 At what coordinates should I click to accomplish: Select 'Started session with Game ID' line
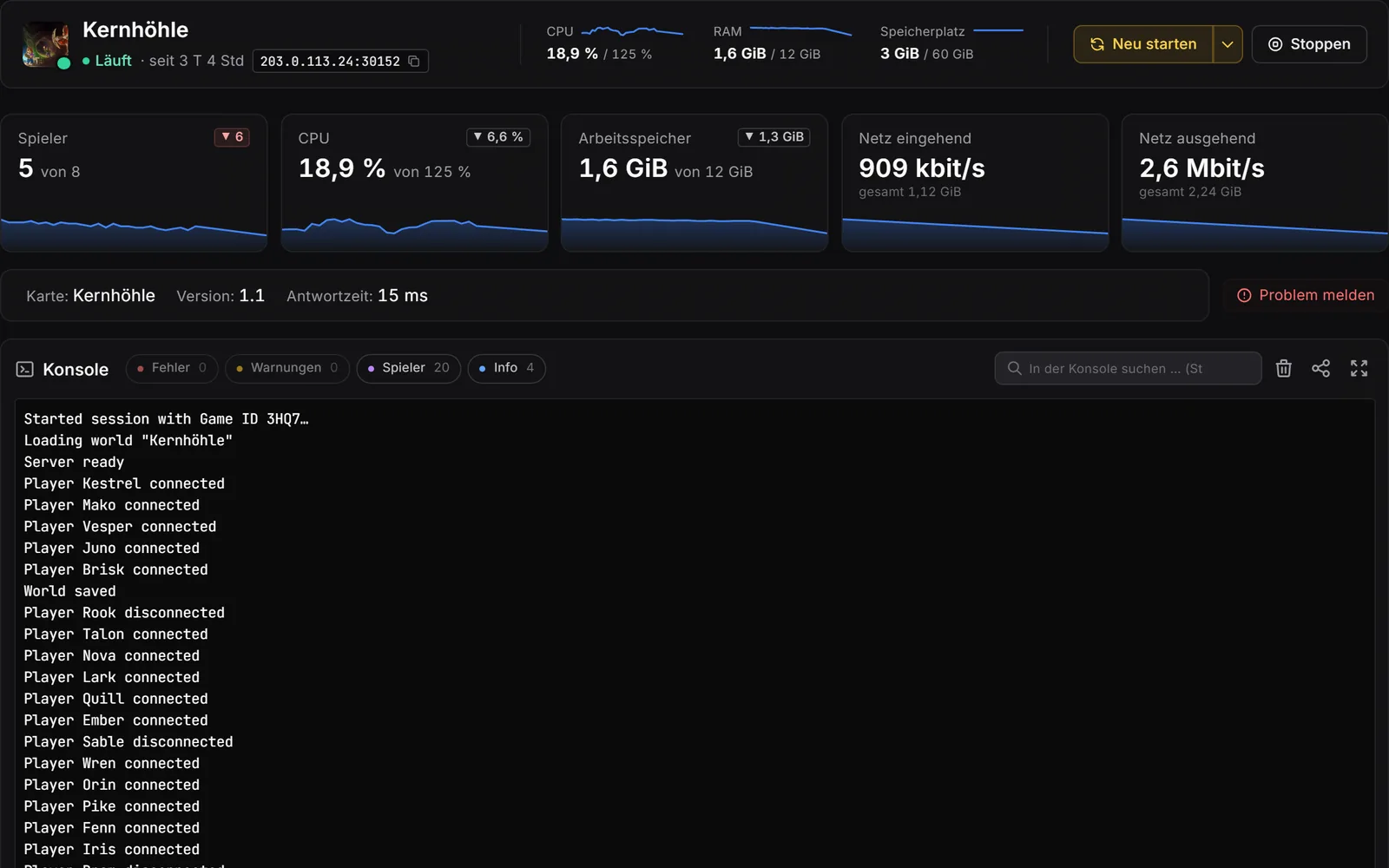pyautogui.click(x=166, y=419)
